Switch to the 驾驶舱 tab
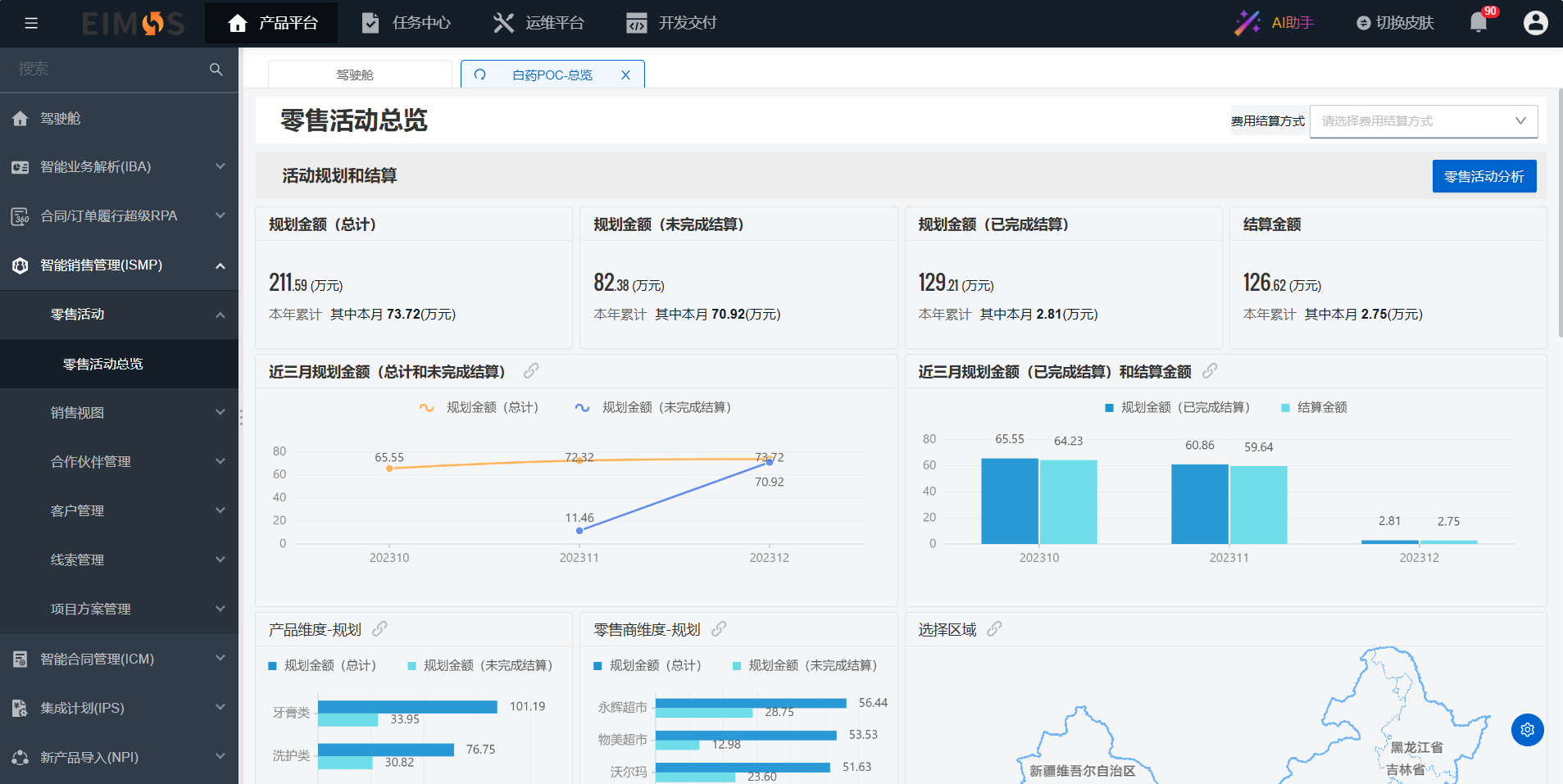The height and width of the screenshot is (784, 1563). (355, 75)
